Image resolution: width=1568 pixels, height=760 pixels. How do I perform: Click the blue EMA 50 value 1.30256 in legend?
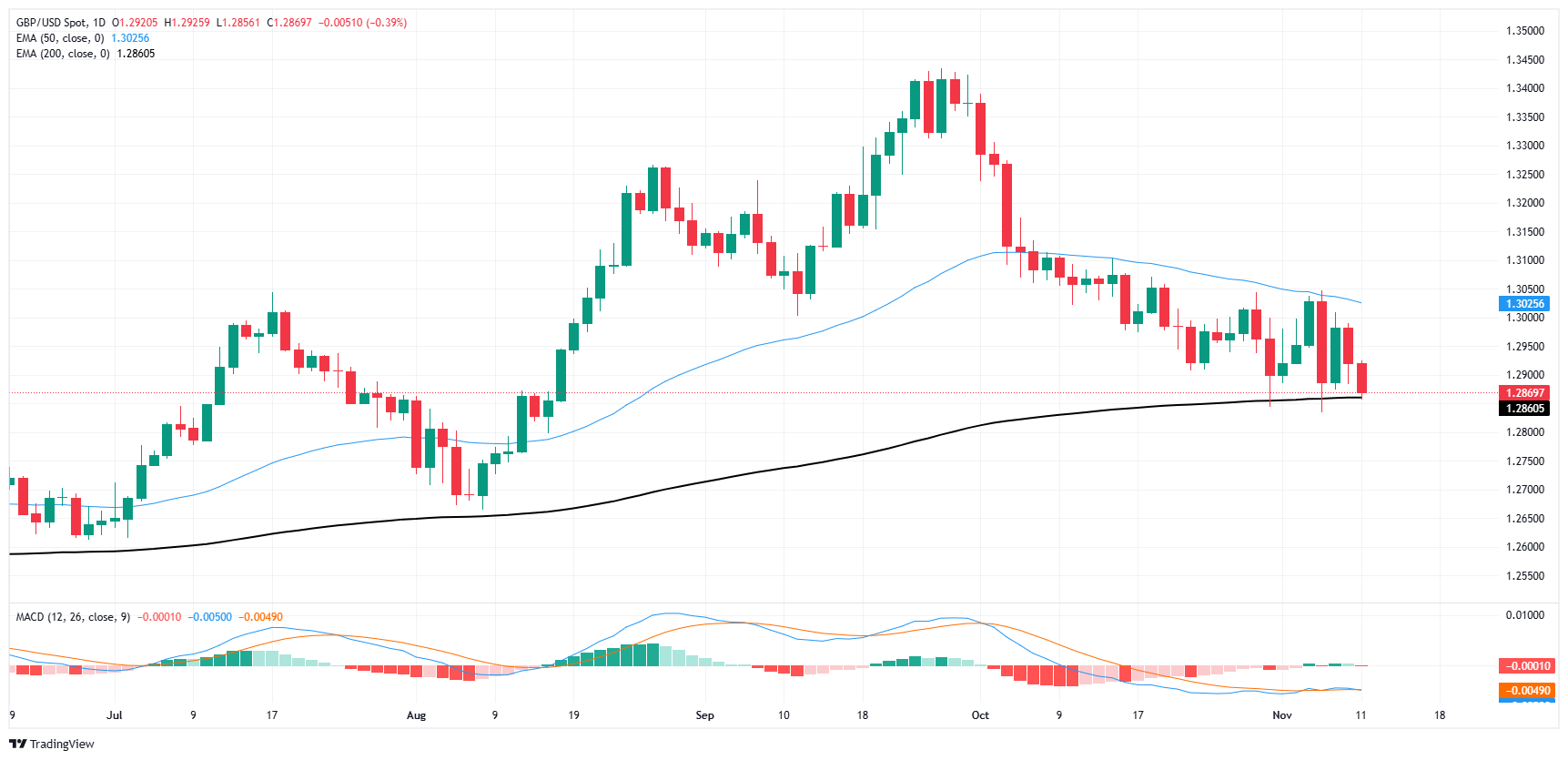pos(130,38)
